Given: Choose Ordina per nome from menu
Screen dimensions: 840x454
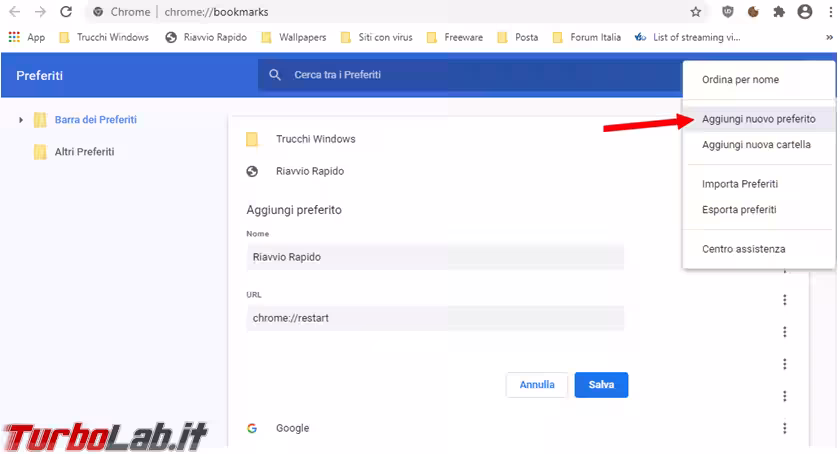Looking at the screenshot, I should click(740, 80).
